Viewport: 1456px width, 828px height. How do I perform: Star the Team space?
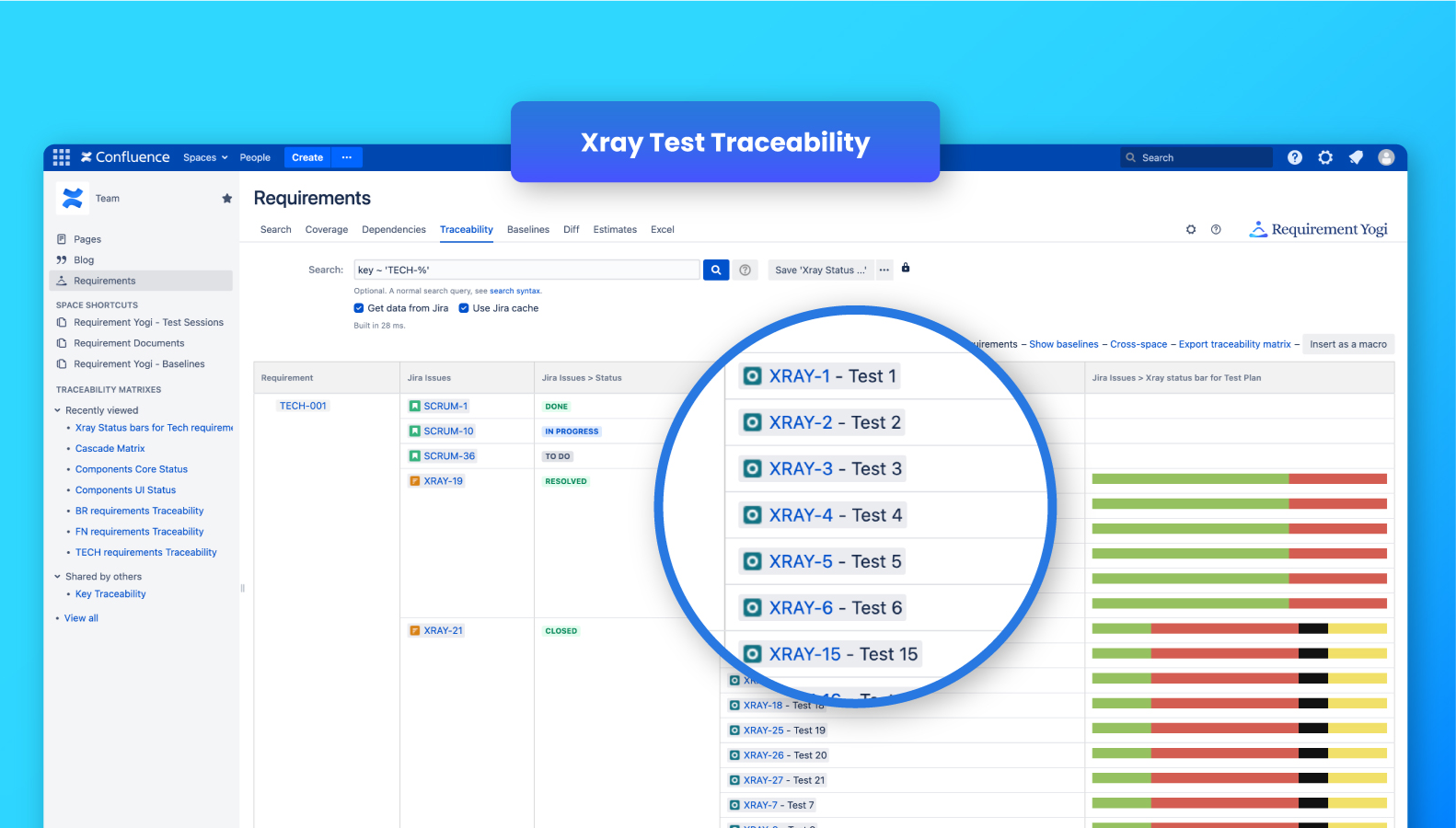(227, 198)
